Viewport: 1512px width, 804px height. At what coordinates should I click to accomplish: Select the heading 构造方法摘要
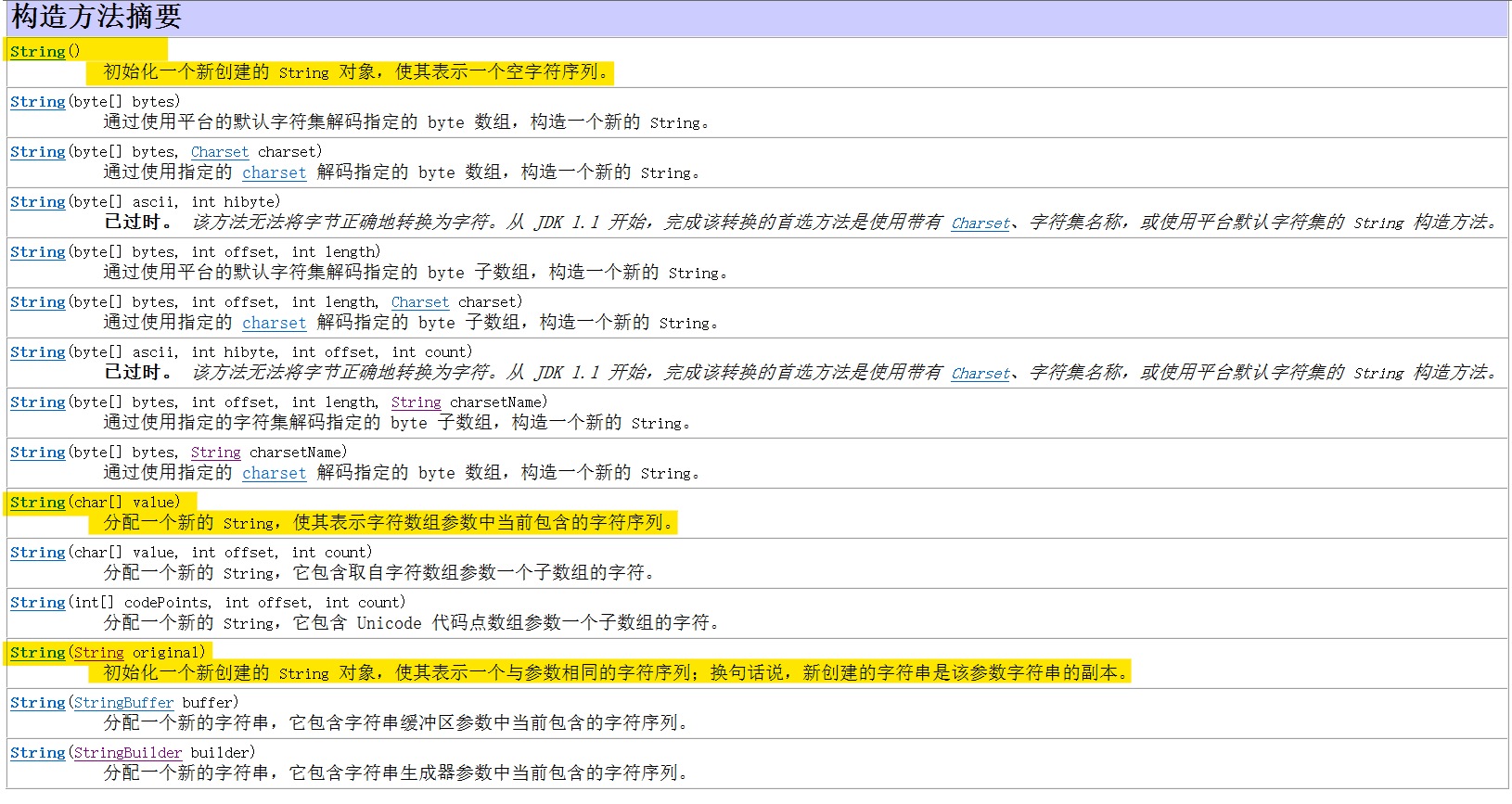pos(96,17)
